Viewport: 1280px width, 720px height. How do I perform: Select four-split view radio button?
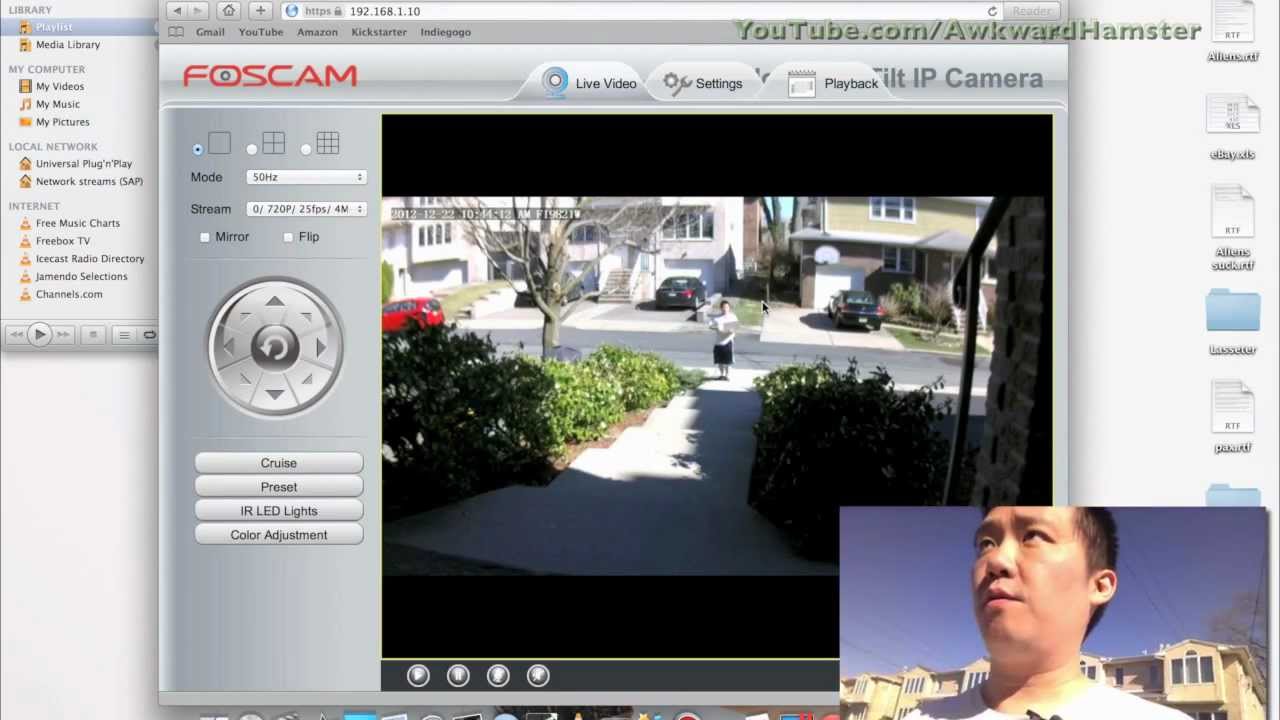point(252,150)
